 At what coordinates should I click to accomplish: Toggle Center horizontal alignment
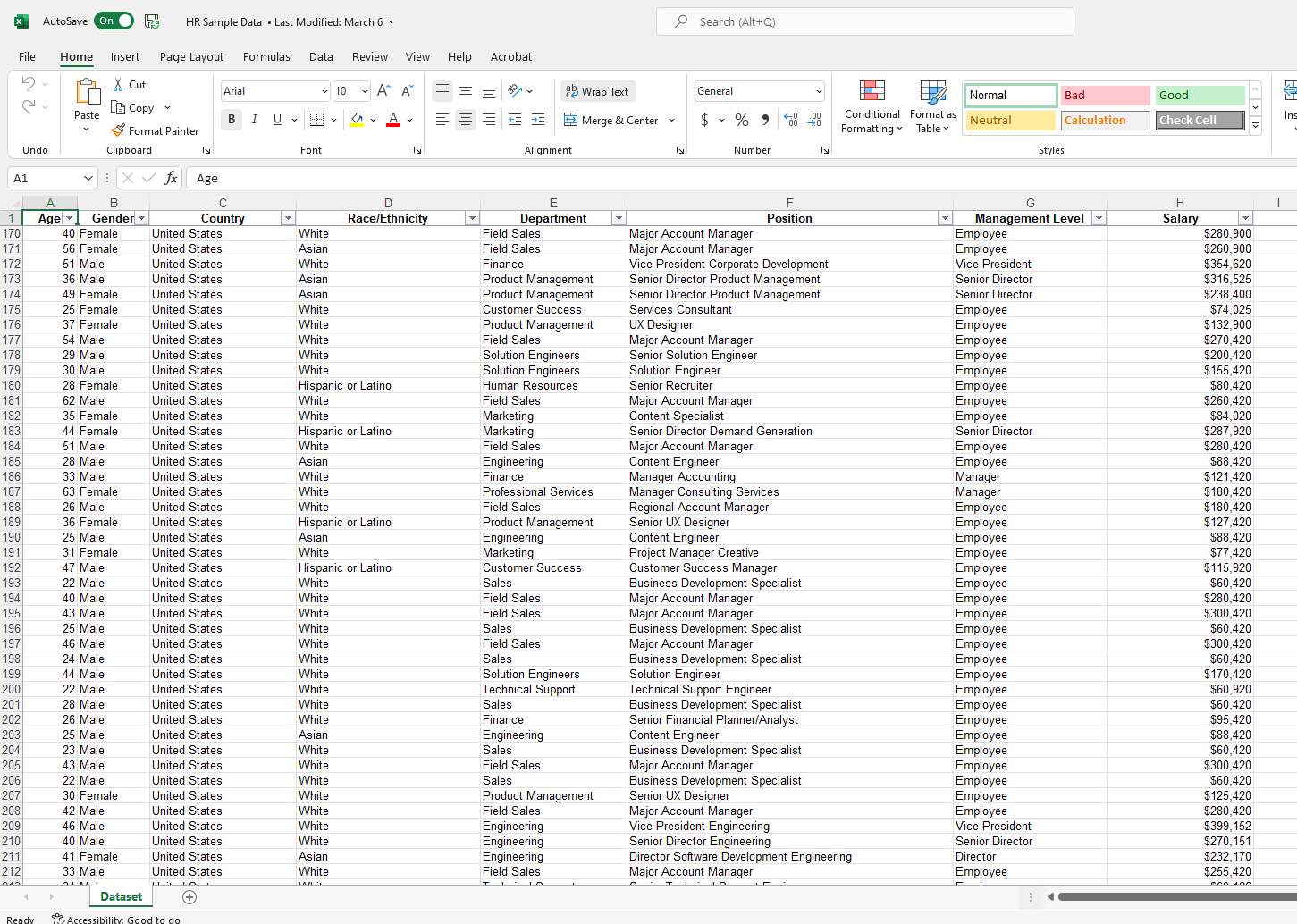pyautogui.click(x=466, y=120)
